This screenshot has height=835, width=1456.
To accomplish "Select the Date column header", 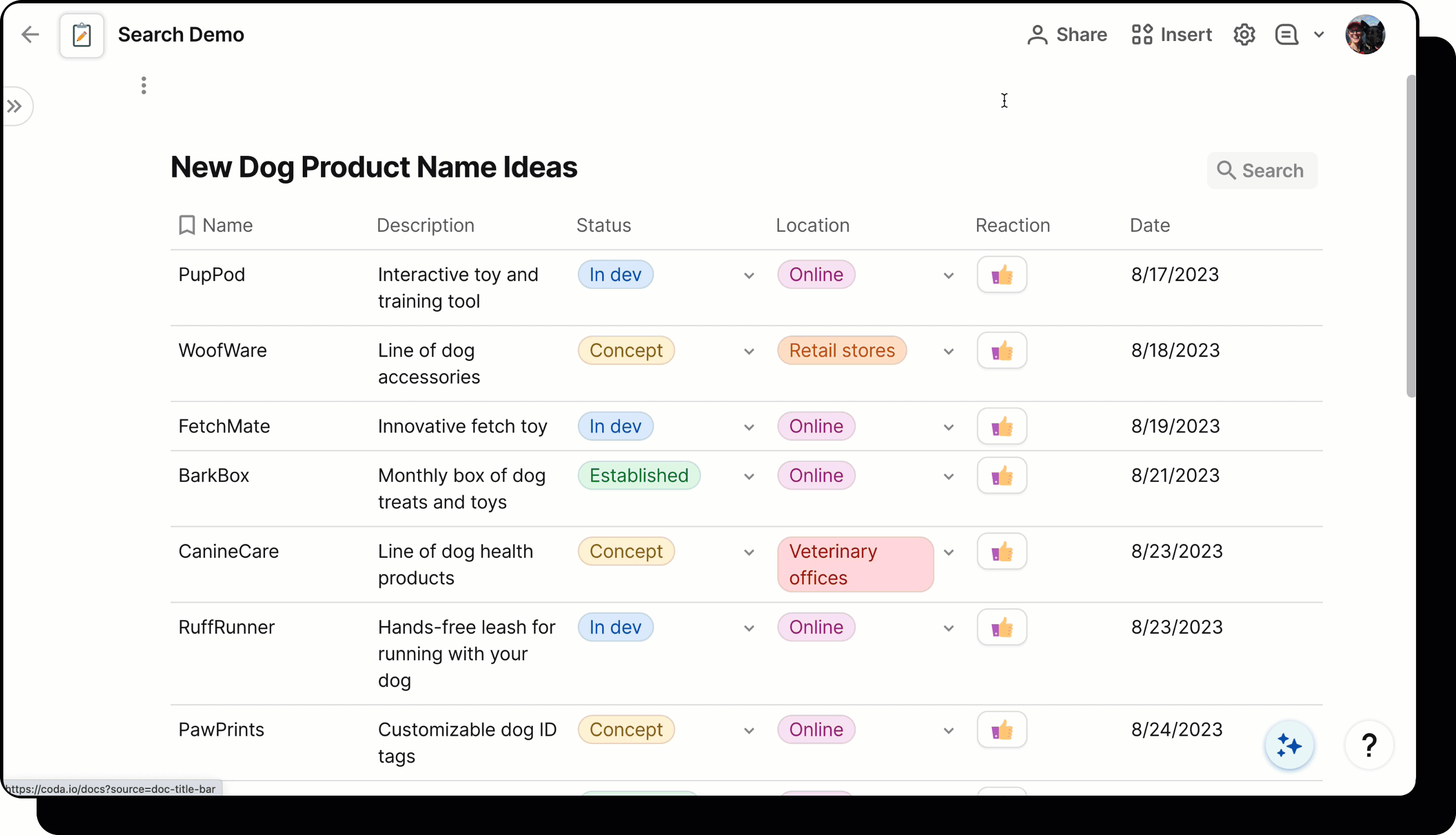I will click(1150, 225).
